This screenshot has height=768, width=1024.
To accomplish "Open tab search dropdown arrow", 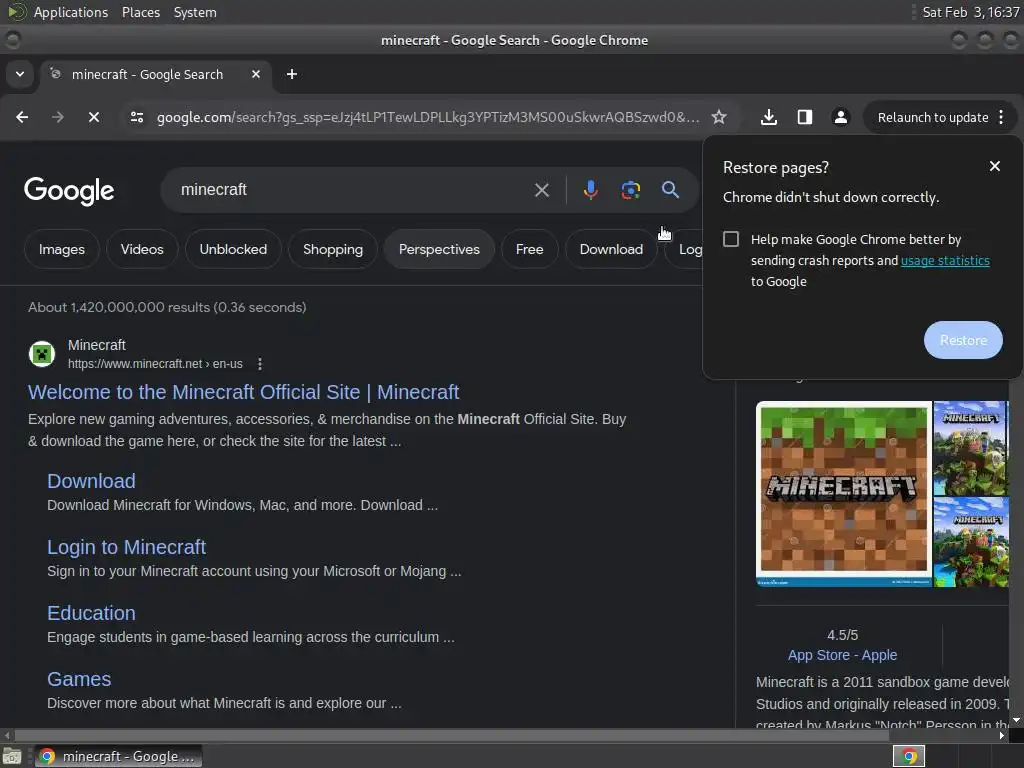I will (20, 74).
